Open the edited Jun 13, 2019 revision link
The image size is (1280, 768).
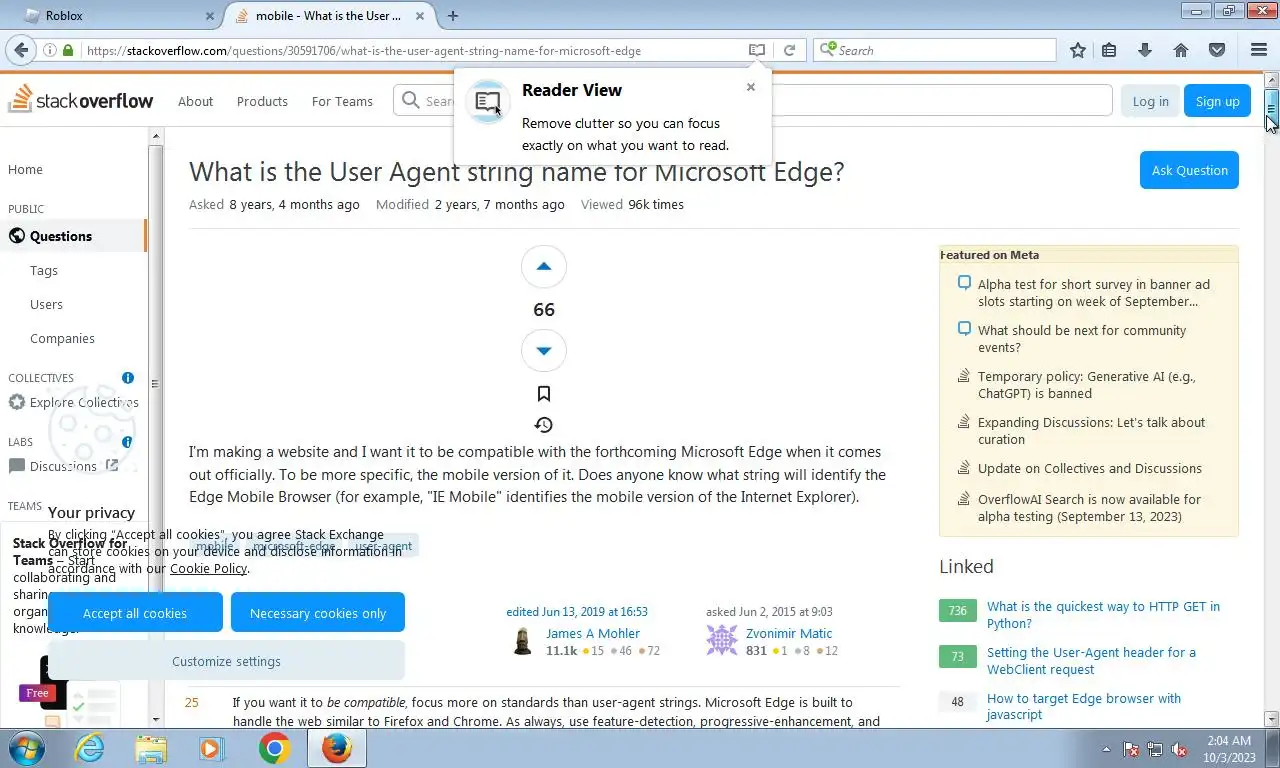click(x=577, y=611)
